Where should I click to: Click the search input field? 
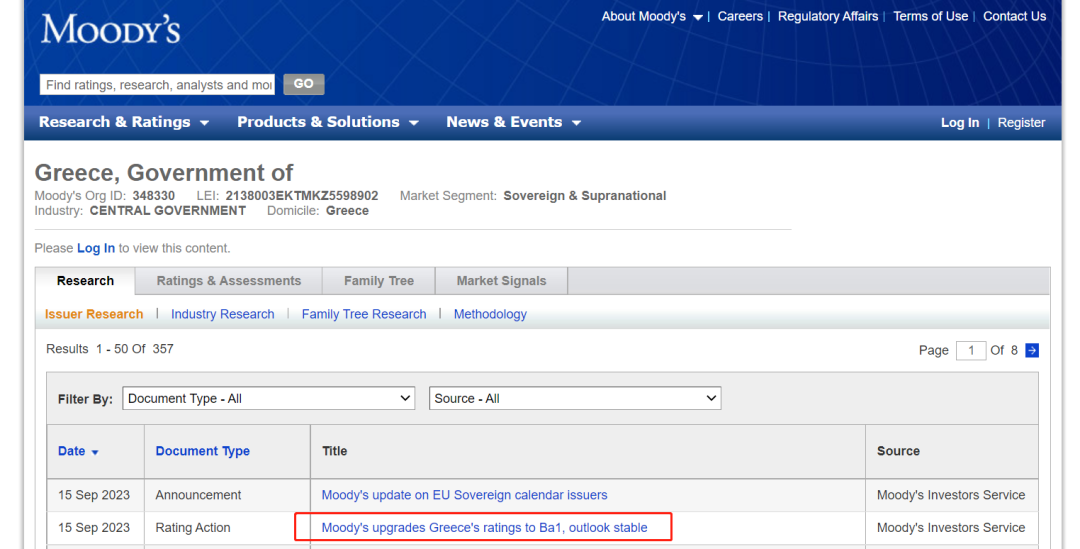click(x=158, y=85)
